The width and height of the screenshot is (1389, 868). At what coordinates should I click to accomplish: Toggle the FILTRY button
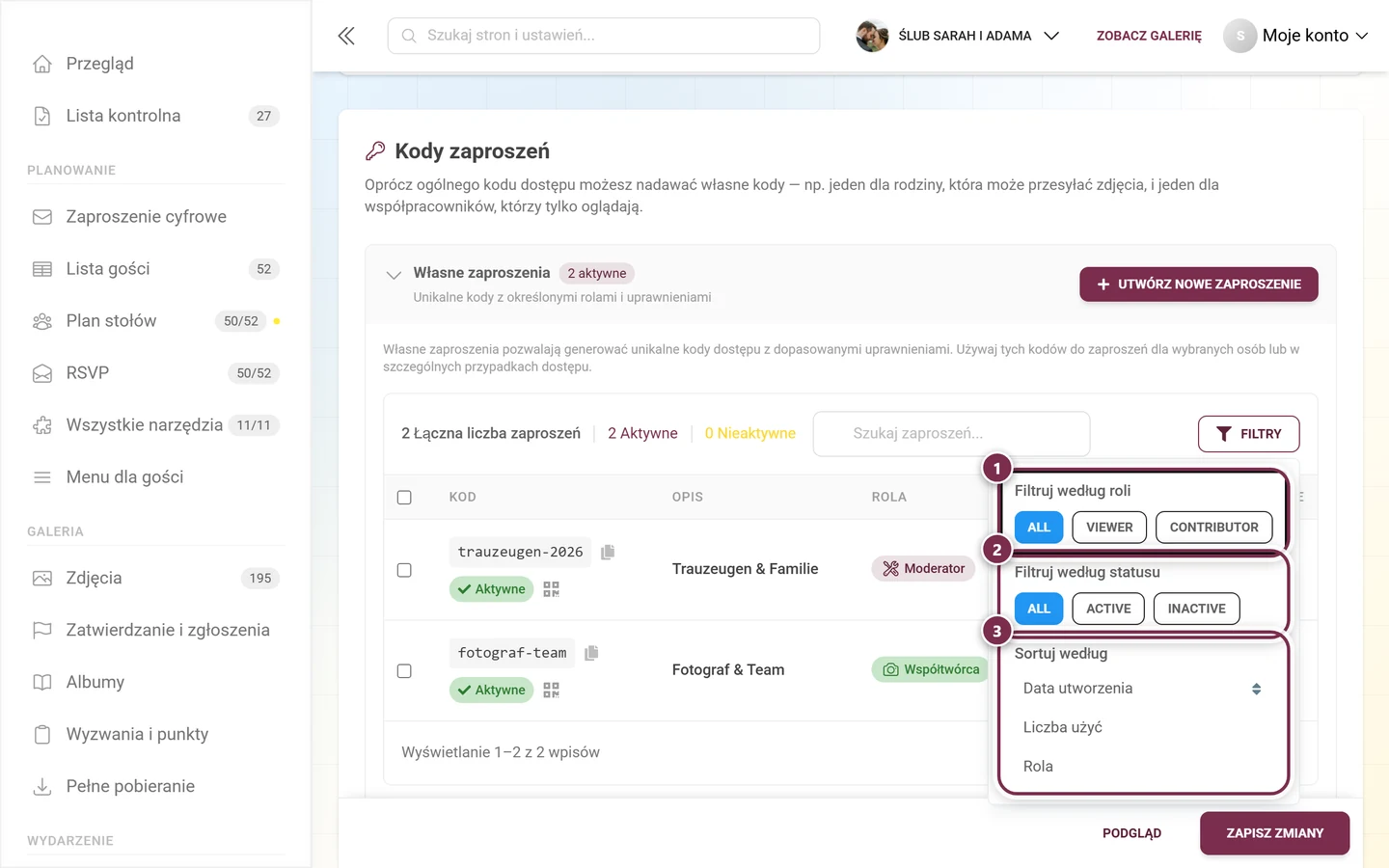point(1248,434)
